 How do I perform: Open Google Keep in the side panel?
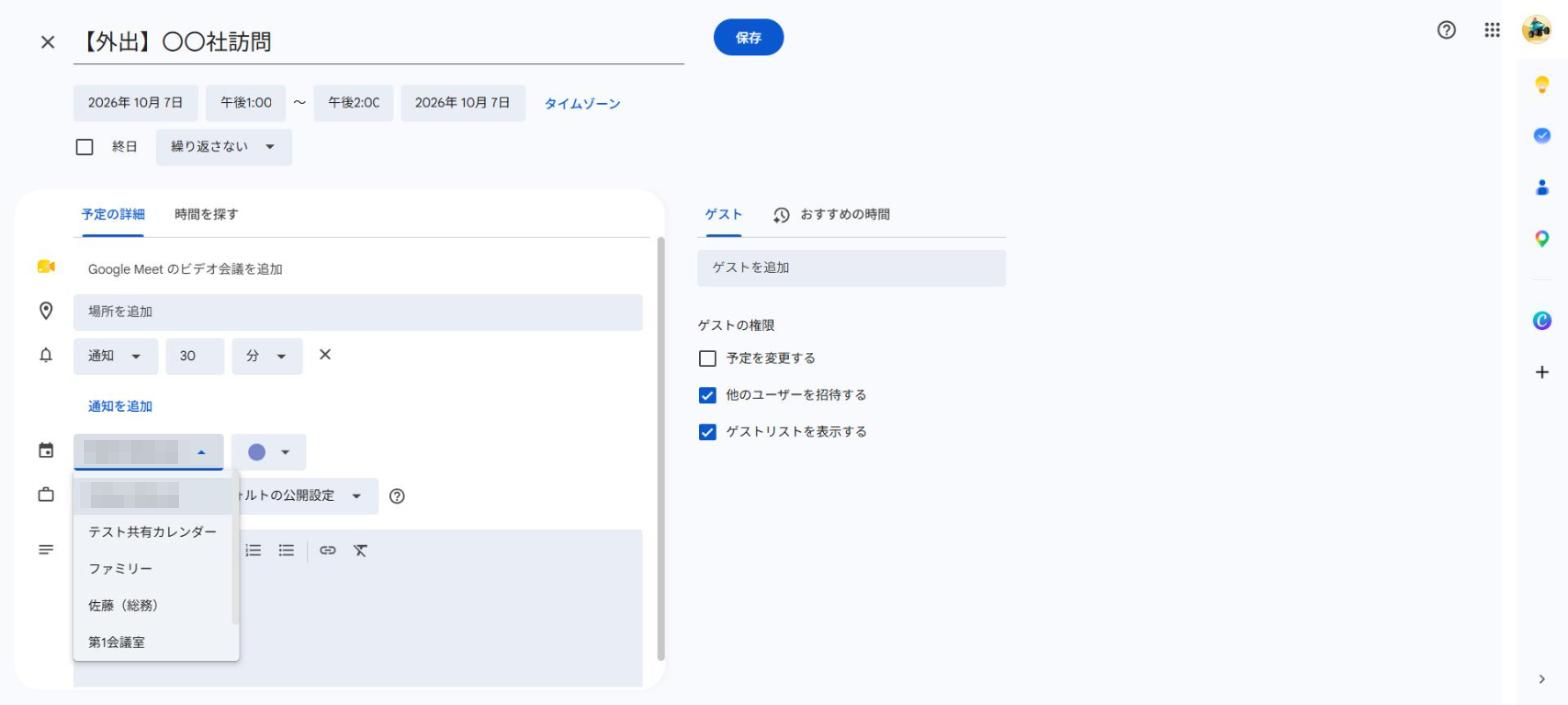(x=1541, y=84)
